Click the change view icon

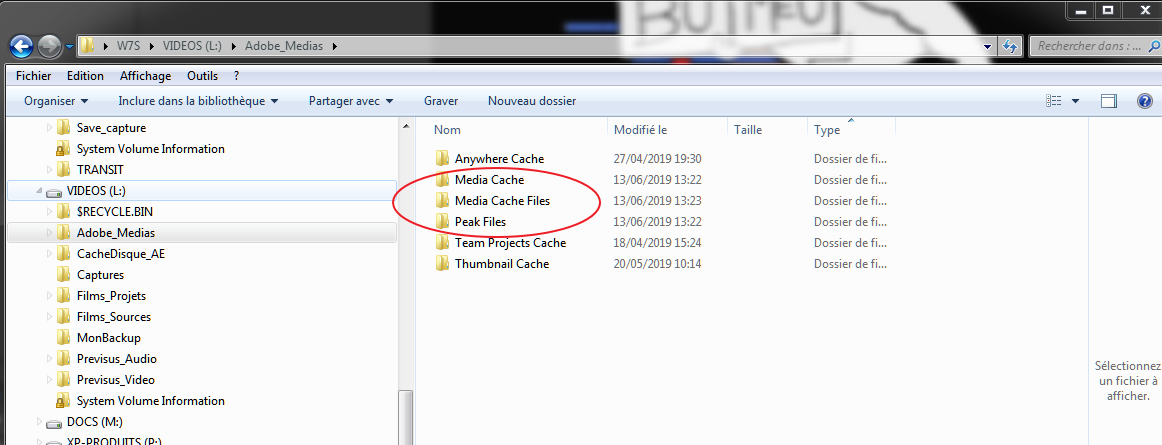pyautogui.click(x=1054, y=101)
